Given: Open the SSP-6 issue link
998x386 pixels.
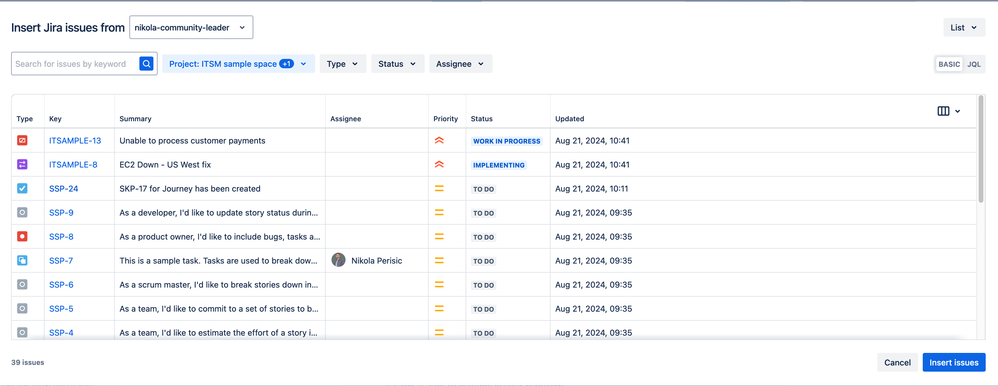Looking at the screenshot, I should (61, 285).
